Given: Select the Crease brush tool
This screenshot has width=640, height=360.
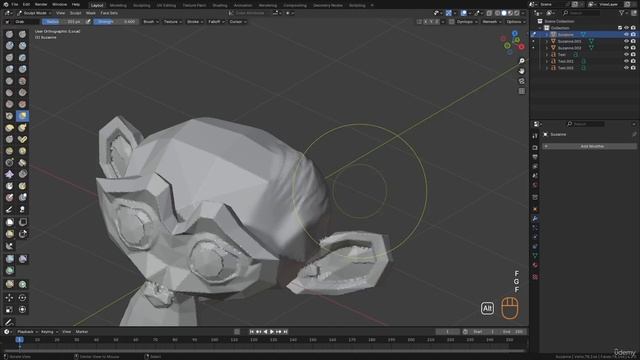Looking at the screenshot, I should tap(9, 81).
